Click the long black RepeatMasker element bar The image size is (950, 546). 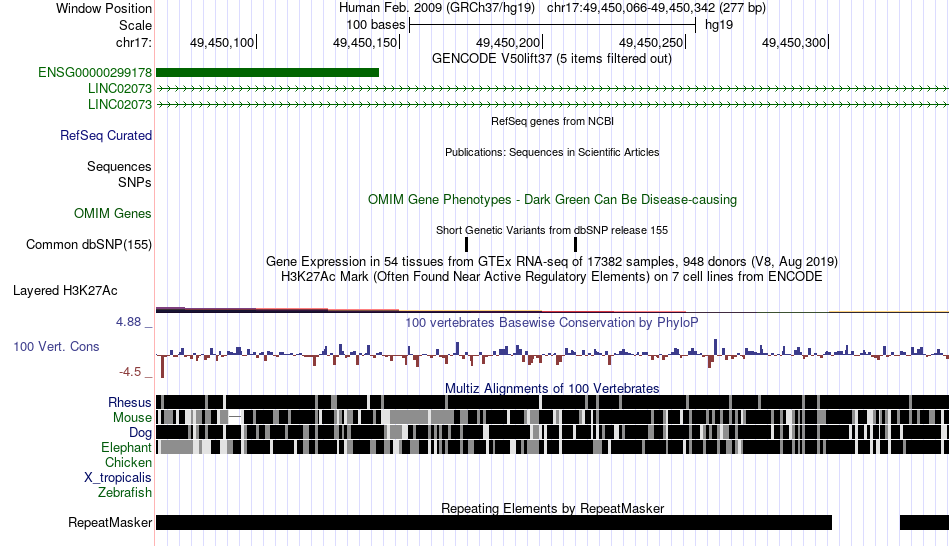coord(494,522)
